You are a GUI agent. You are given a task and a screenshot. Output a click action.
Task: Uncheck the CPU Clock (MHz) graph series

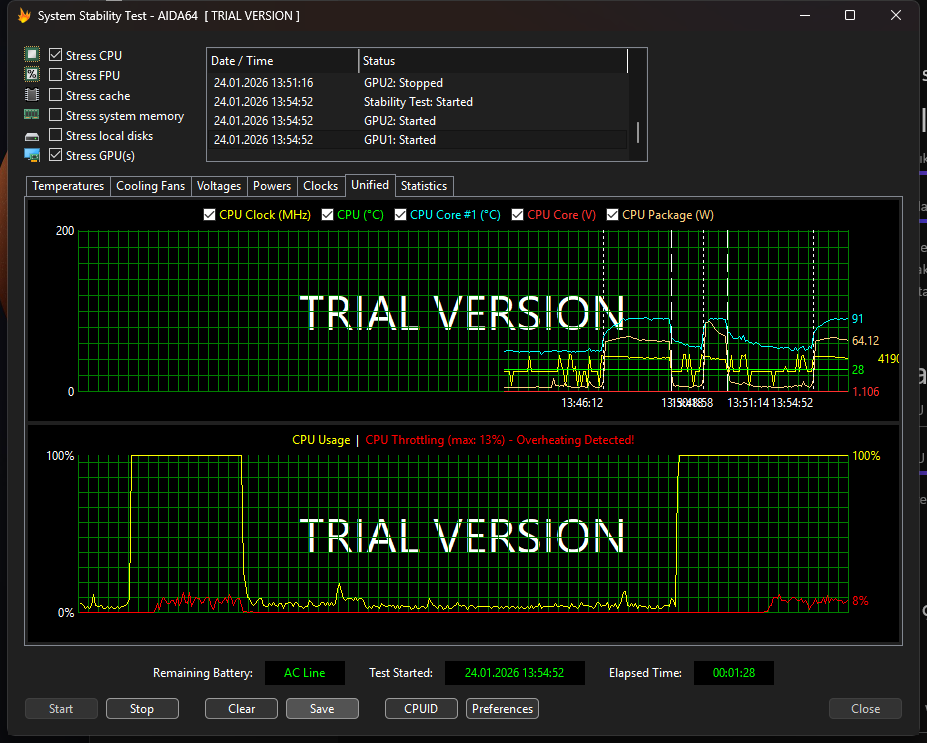point(209,214)
